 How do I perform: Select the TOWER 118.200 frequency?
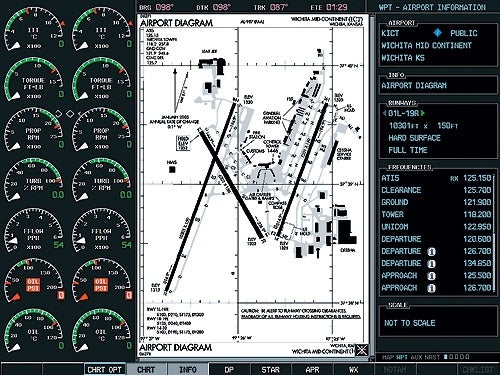pos(436,215)
